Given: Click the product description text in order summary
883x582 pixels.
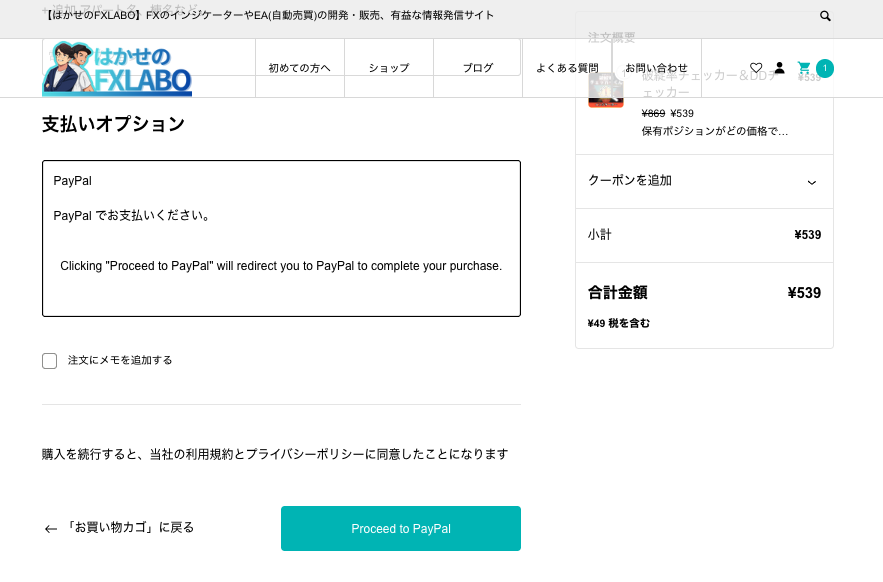Looking at the screenshot, I should tap(714, 131).
